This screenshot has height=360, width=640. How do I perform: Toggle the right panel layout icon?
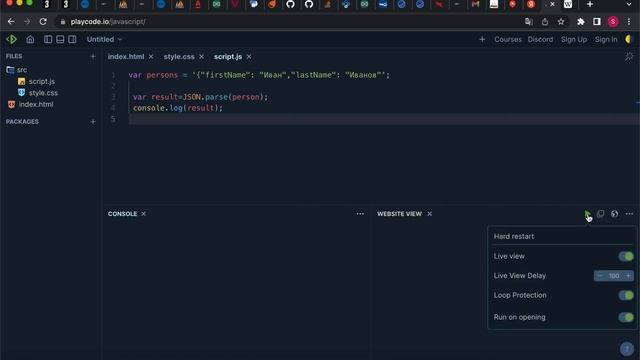click(72, 39)
